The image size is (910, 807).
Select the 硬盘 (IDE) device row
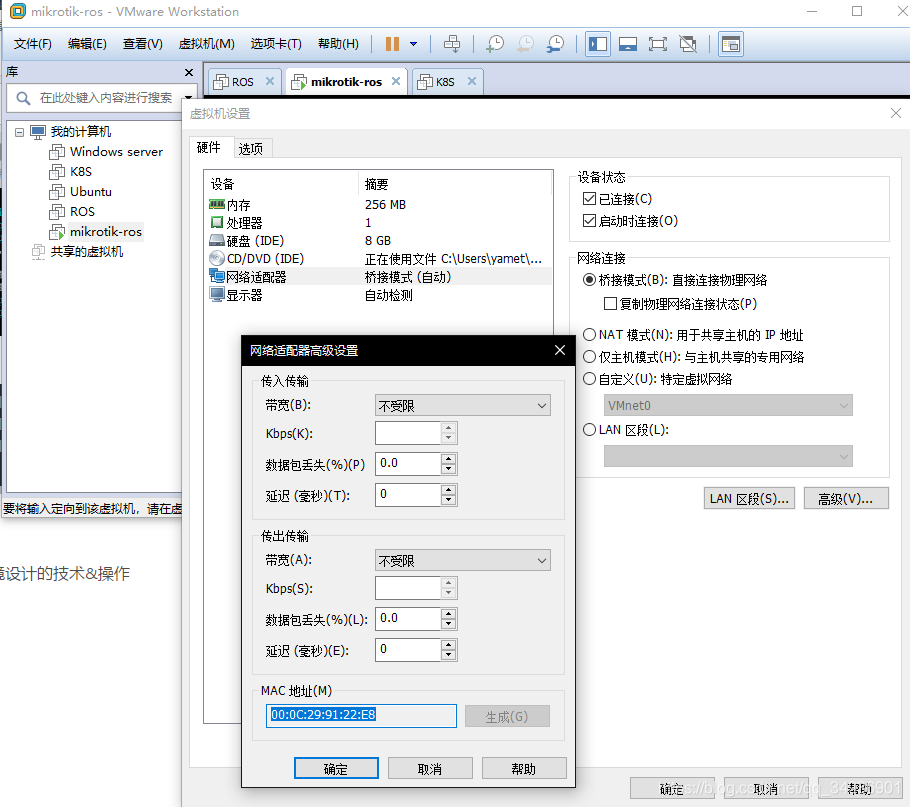click(380, 241)
